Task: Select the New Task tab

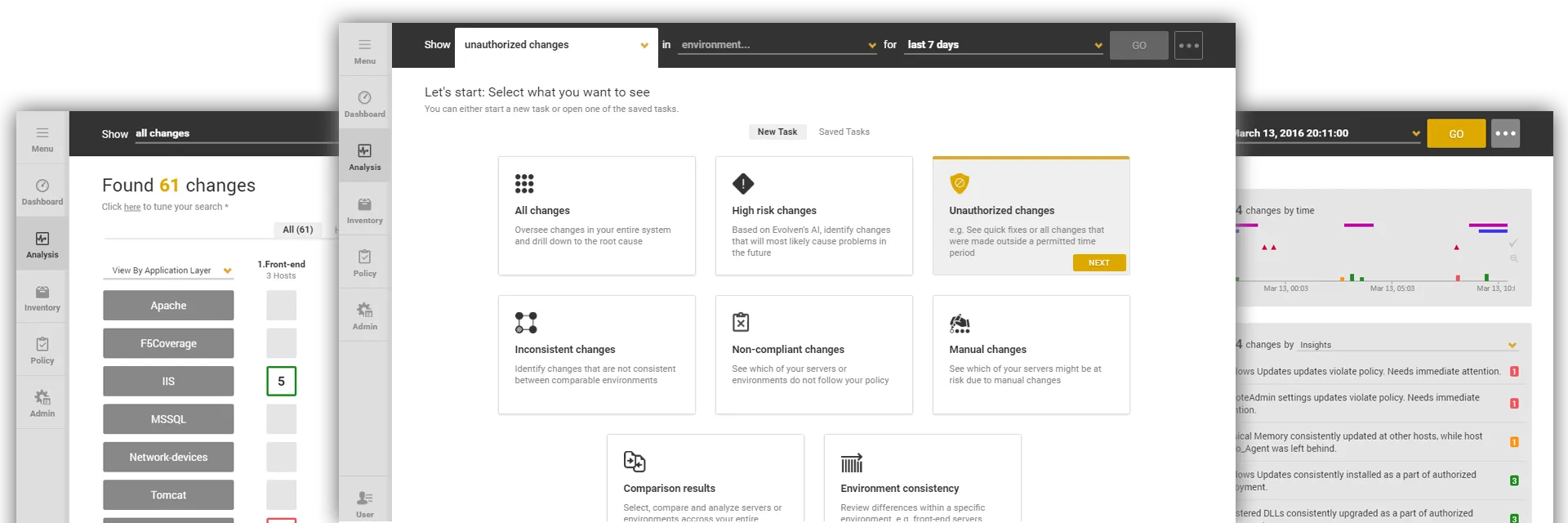Action: [777, 132]
